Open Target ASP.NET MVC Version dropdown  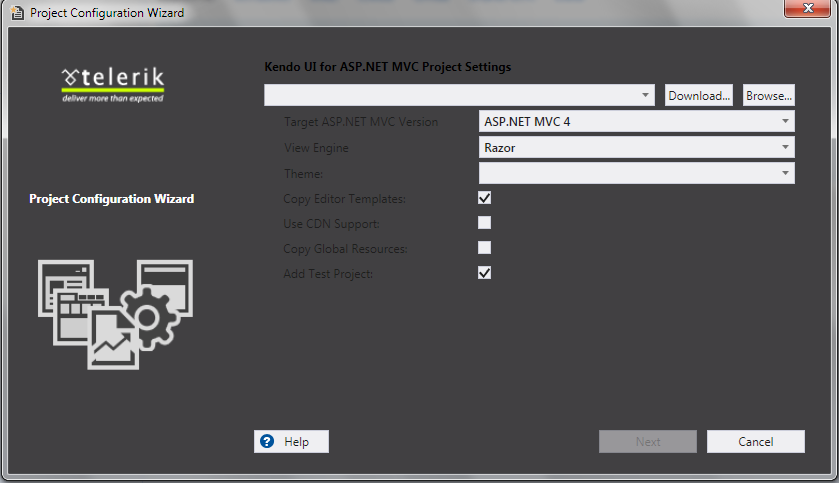(637, 121)
